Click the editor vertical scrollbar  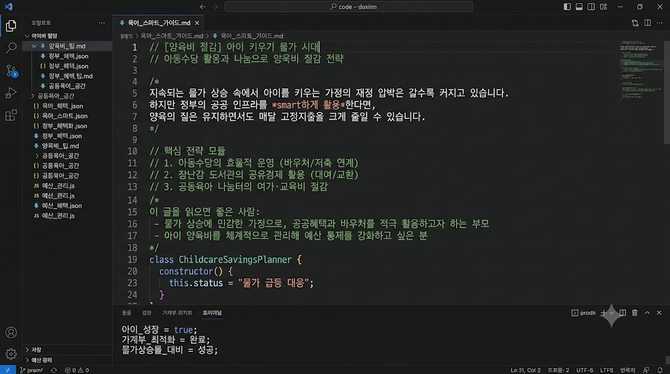pyautogui.click(x=667, y=92)
